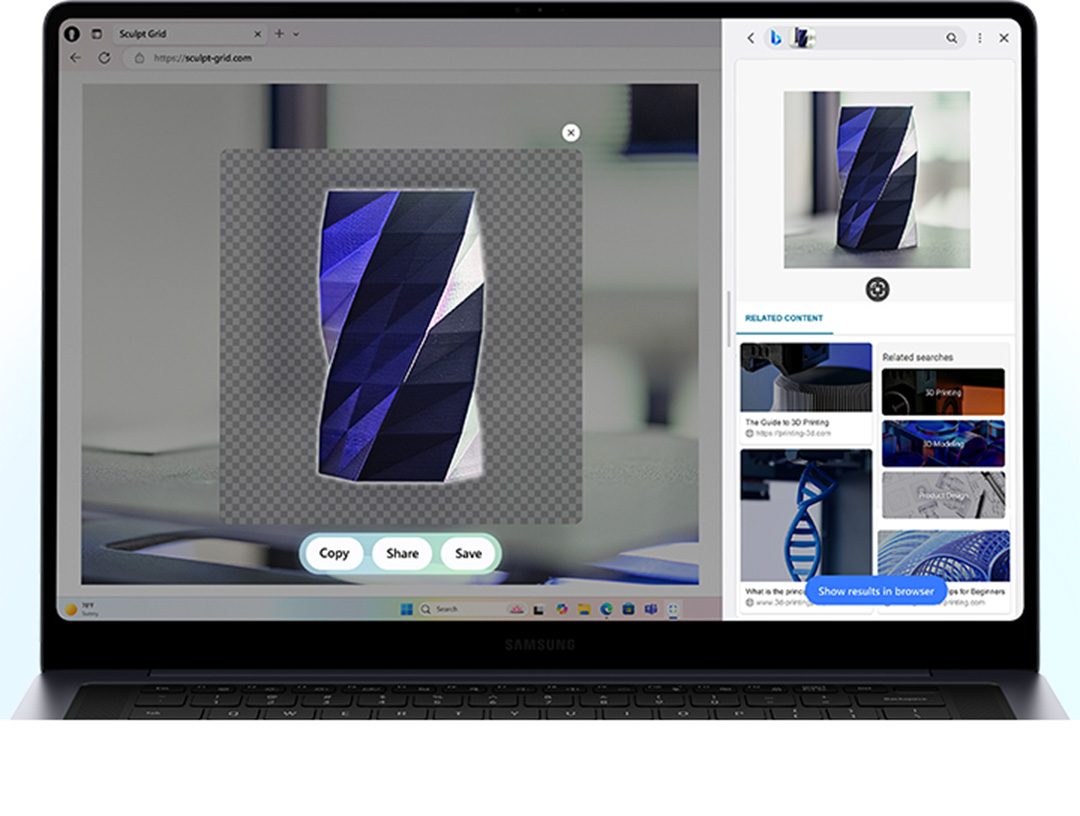The height and width of the screenshot is (816, 1080).
Task: Reload the Sculpt Grid page
Action: click(x=104, y=58)
